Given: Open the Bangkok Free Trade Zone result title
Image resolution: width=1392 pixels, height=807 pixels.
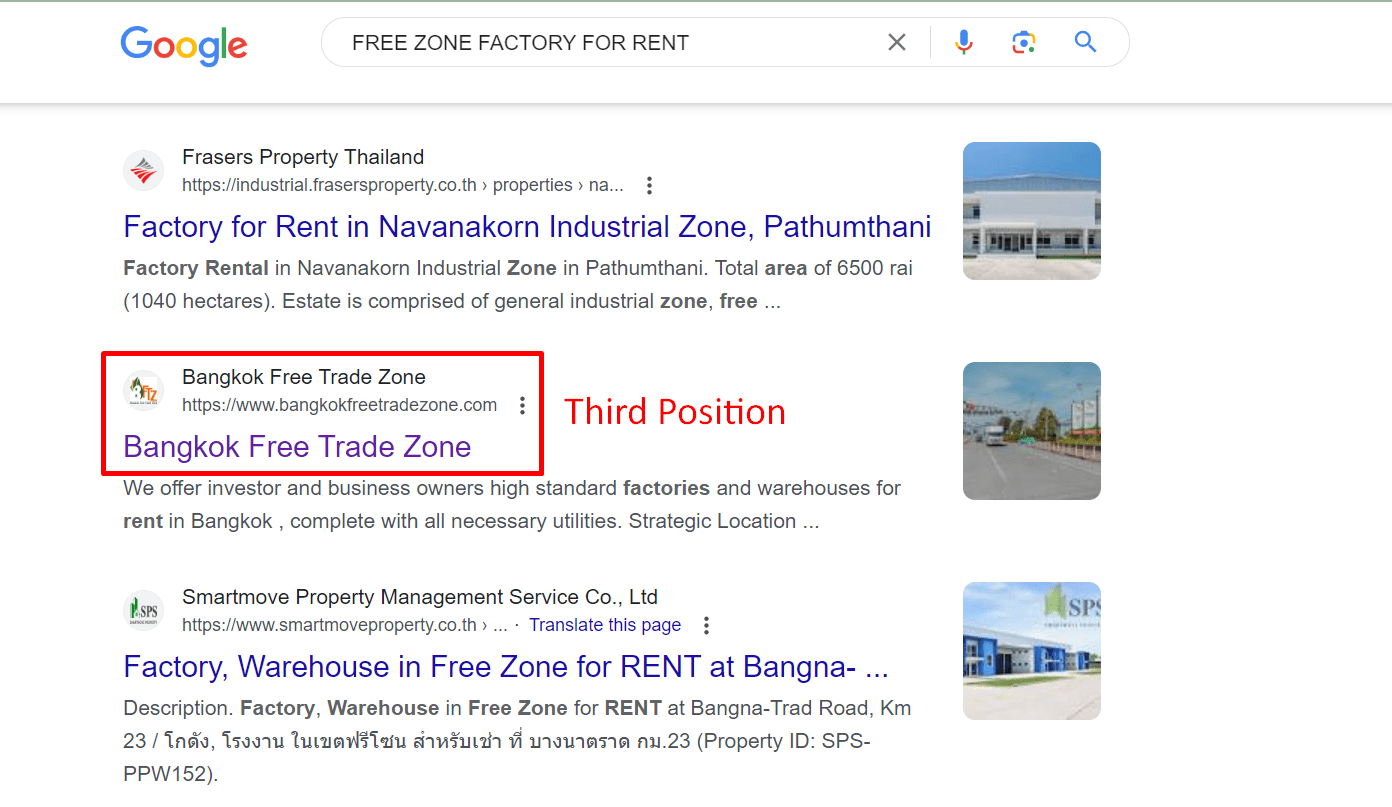Looking at the screenshot, I should pos(297,447).
